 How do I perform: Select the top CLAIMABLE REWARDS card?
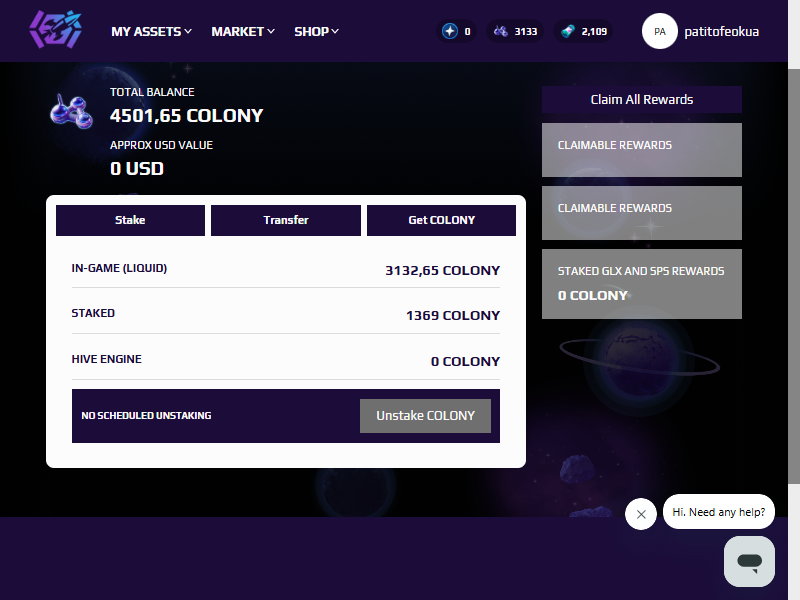[642, 150]
